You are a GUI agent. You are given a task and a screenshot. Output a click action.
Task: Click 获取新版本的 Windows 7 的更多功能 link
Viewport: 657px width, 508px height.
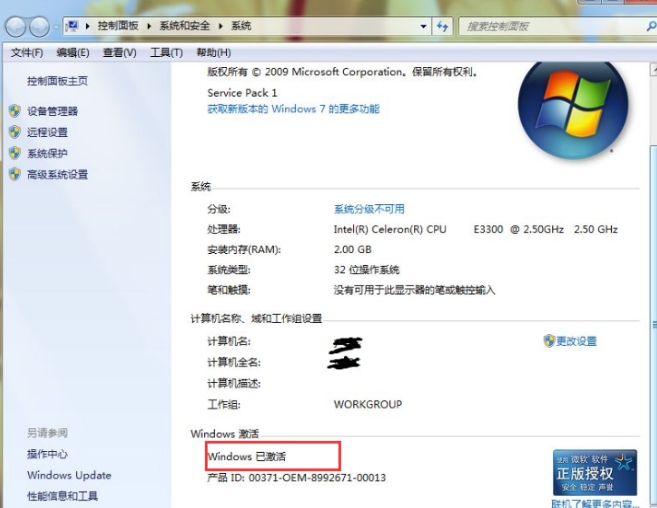click(x=293, y=109)
